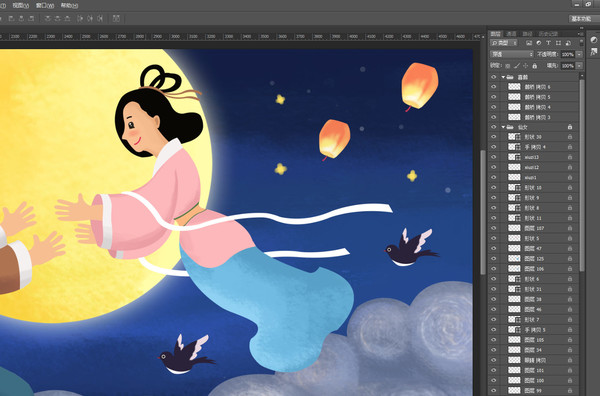Screen dimensions: 600x396
Task: Click the lock icon on 图层 107 layer
Action: point(570,228)
